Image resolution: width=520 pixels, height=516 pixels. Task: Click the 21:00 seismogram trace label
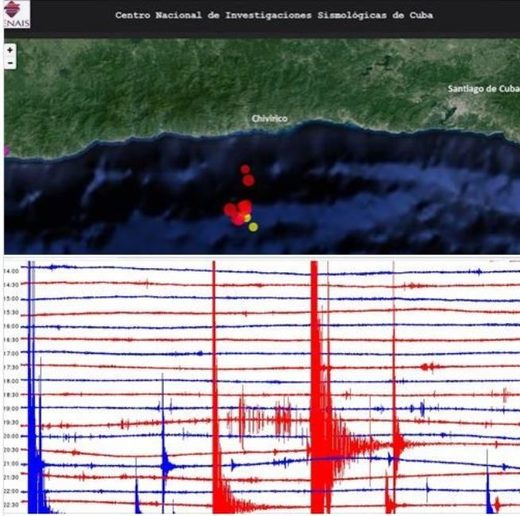tap(11, 464)
